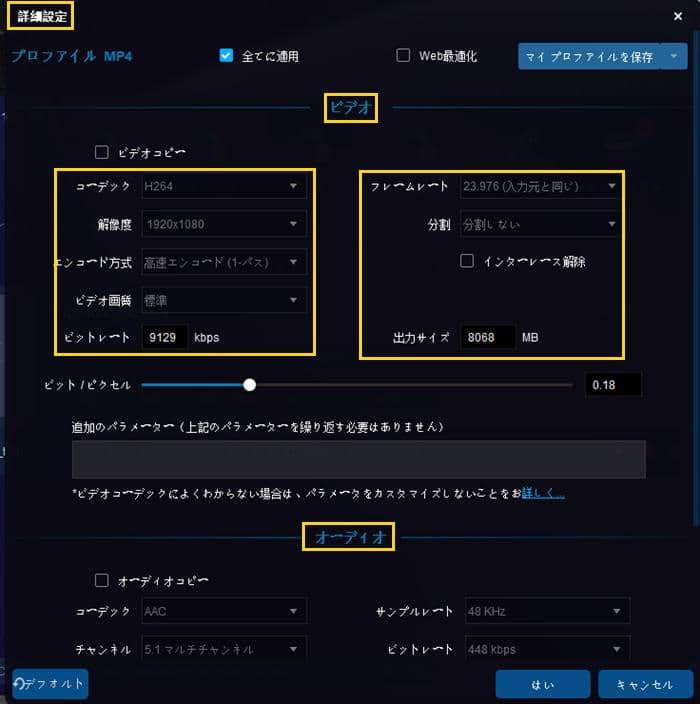Close the 詳細設定 dialog with X
This screenshot has width=700, height=704.
click(678, 16)
